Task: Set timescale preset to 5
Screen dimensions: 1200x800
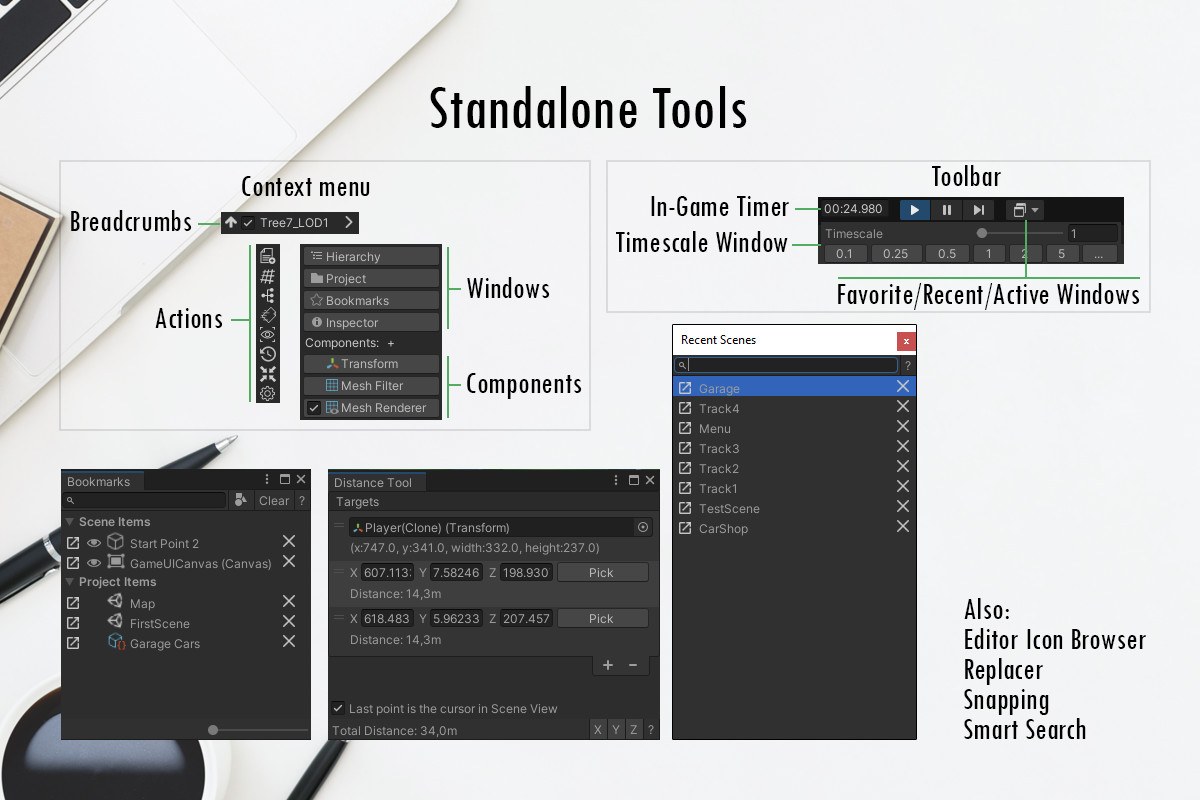Action: tap(1061, 254)
